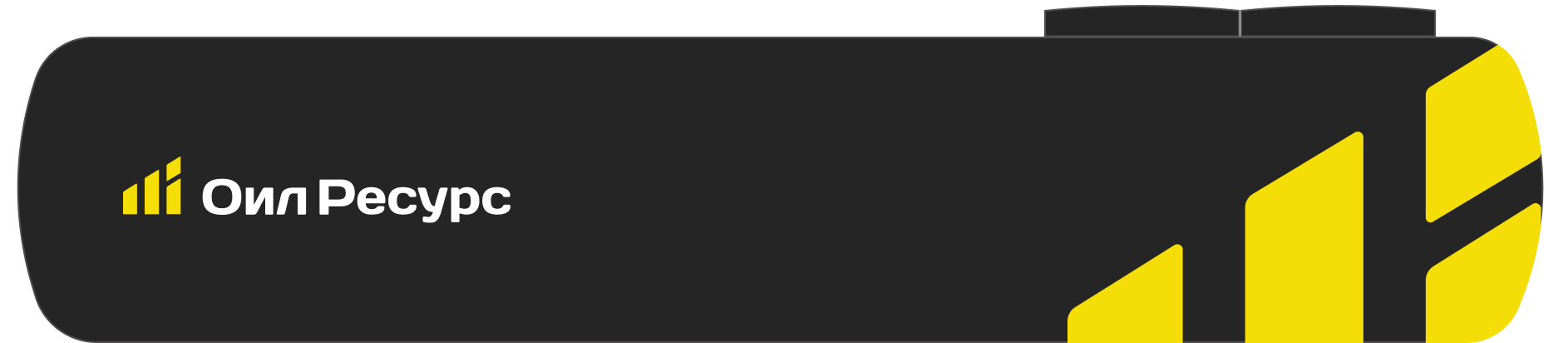Click the final letter "с" of Ресурс
1568x343 pixels.
[496, 201]
